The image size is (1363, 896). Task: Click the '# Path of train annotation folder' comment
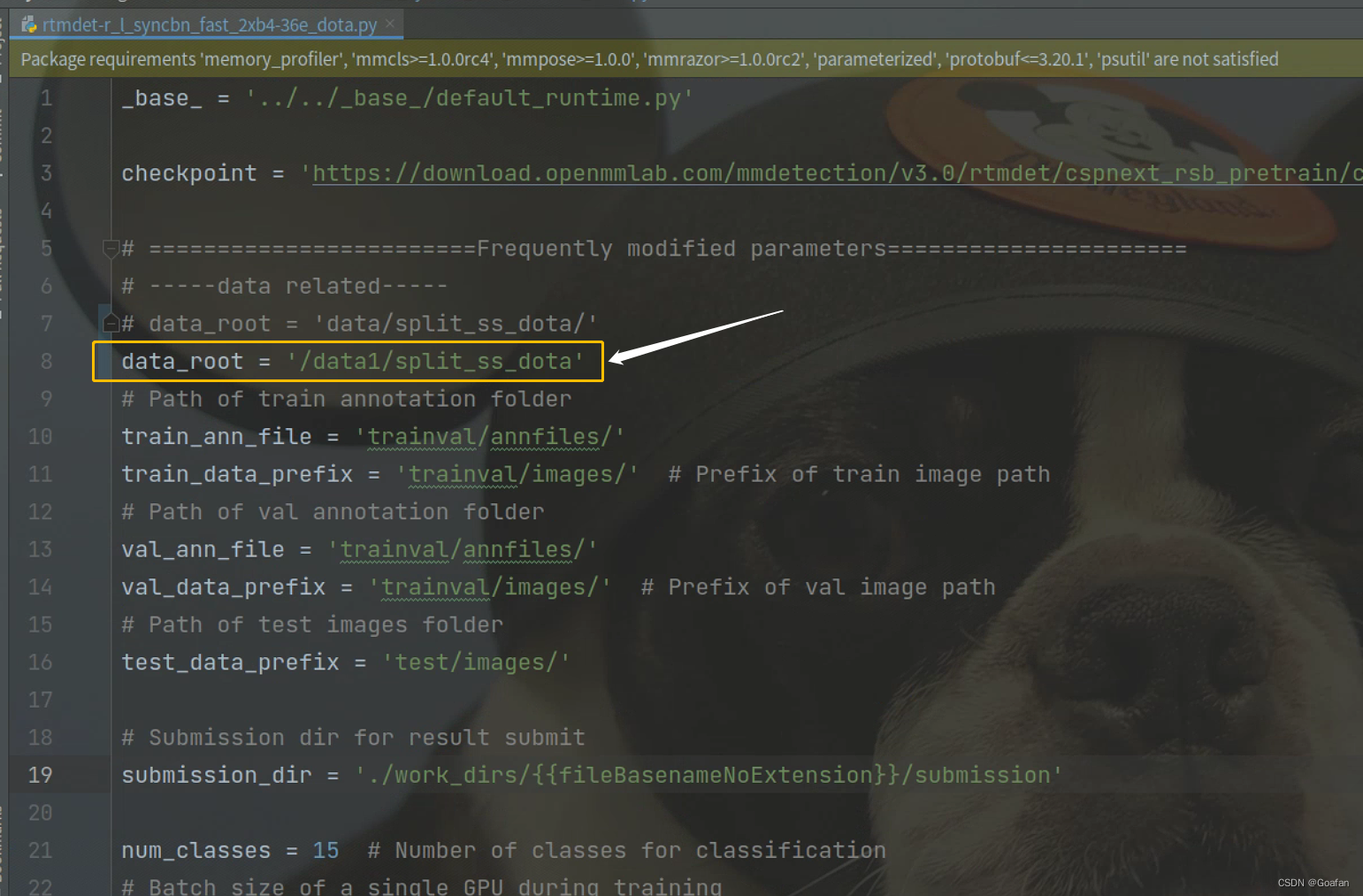[347, 399]
